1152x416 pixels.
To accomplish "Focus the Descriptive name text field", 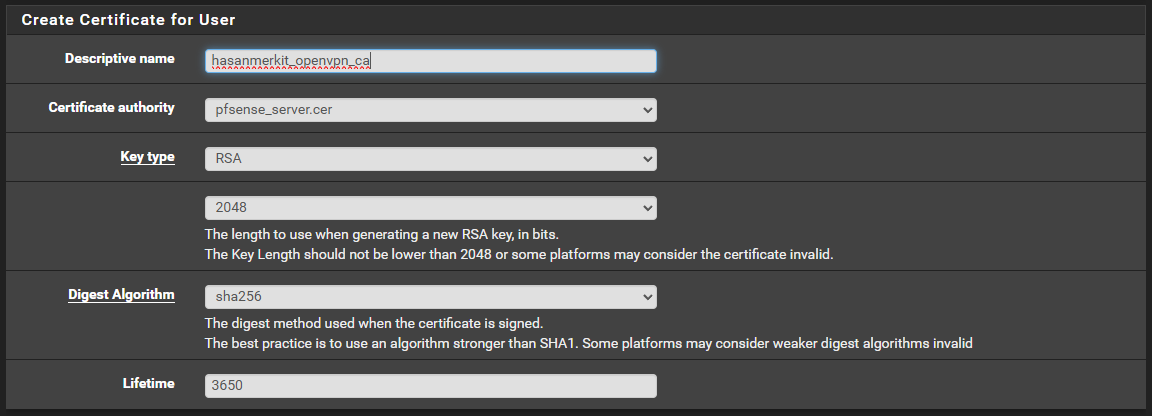I will pyautogui.click(x=431, y=61).
